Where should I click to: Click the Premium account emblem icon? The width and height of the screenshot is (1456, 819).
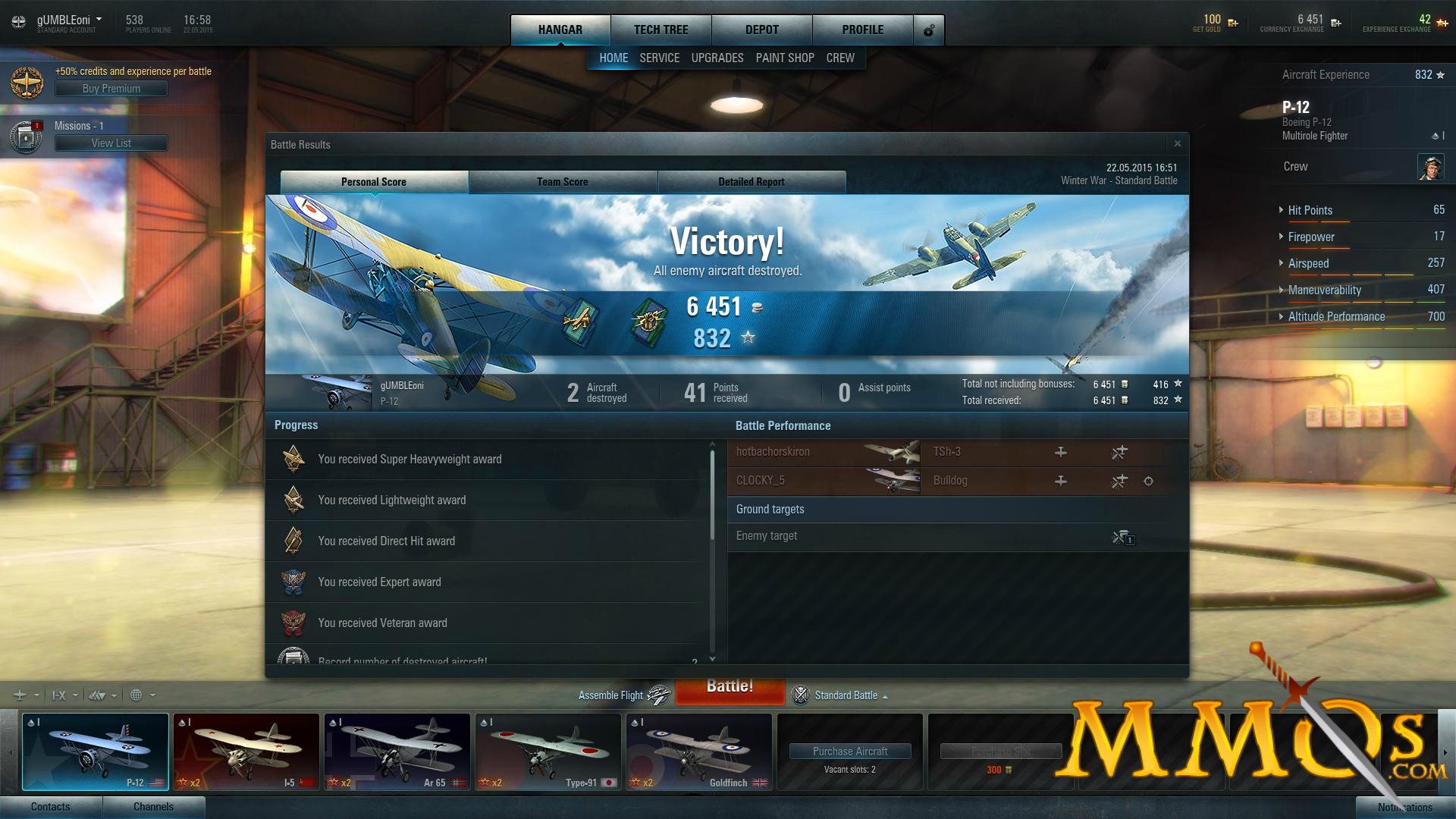27,82
